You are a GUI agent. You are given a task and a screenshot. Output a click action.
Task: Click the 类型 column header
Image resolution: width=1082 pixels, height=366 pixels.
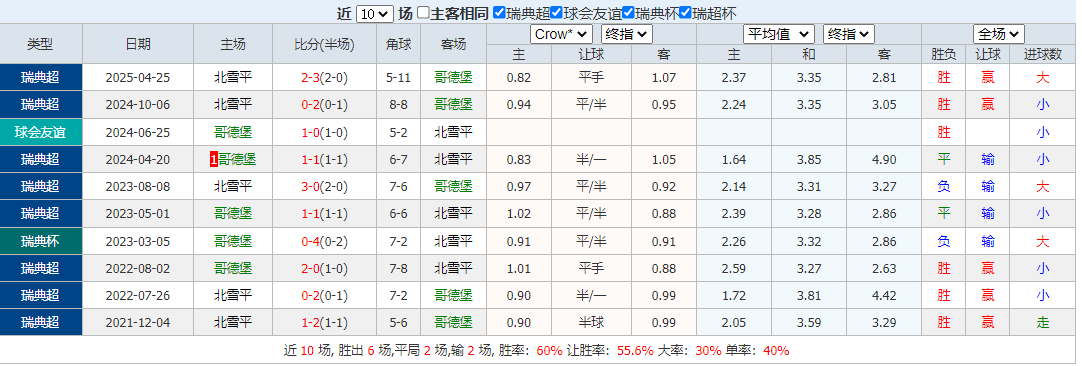click(40, 44)
